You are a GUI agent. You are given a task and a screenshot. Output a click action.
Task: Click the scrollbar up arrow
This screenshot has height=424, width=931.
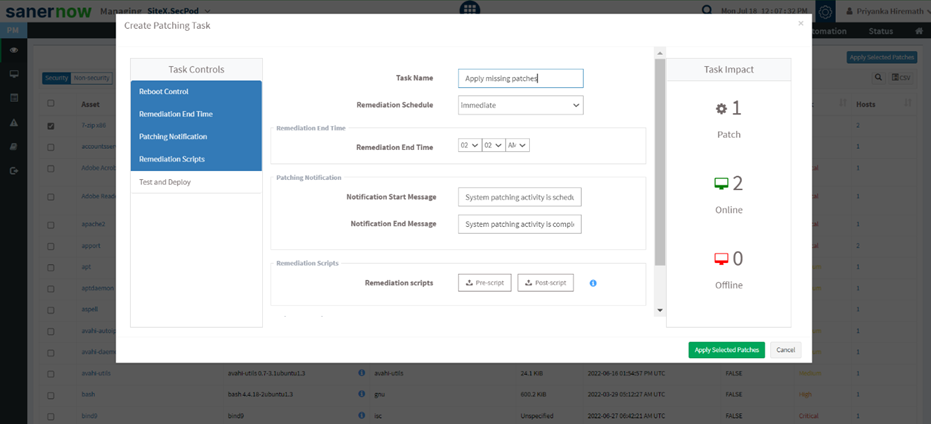tap(660, 53)
